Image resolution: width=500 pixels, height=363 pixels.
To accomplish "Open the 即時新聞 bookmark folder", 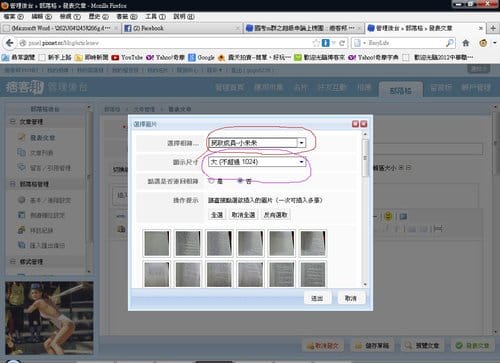I will (x=92, y=57).
